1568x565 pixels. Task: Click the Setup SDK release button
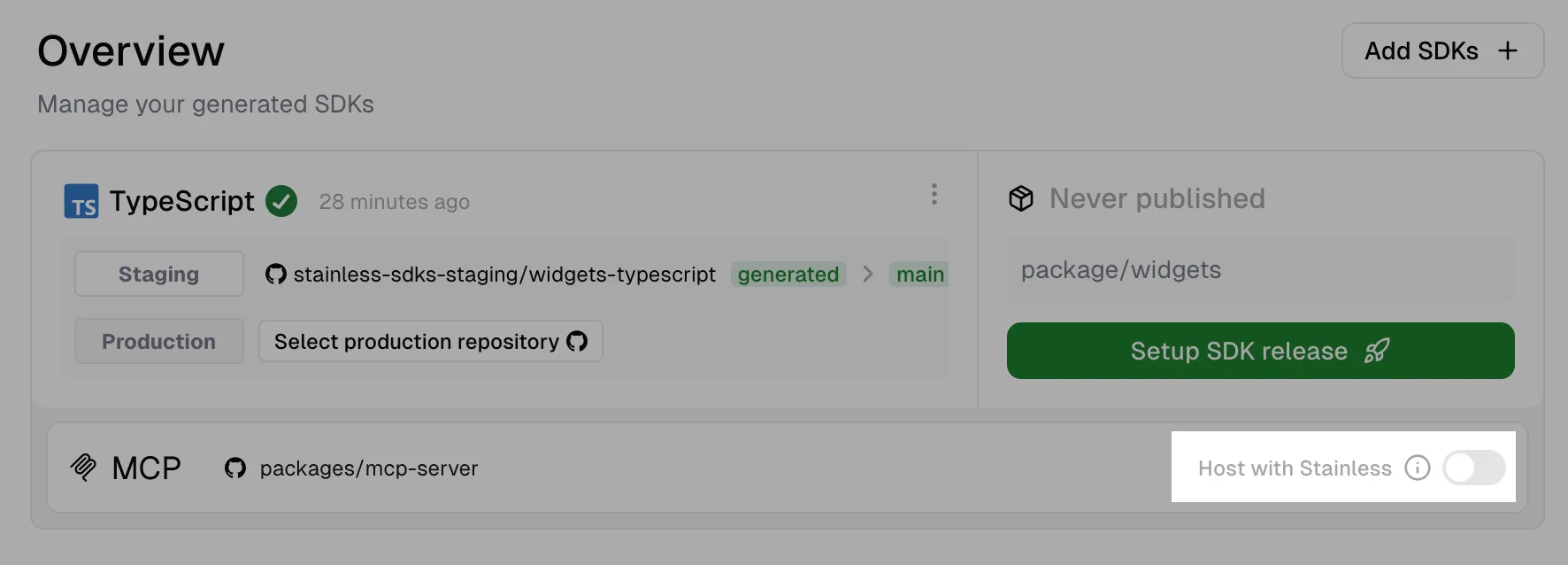(1260, 351)
